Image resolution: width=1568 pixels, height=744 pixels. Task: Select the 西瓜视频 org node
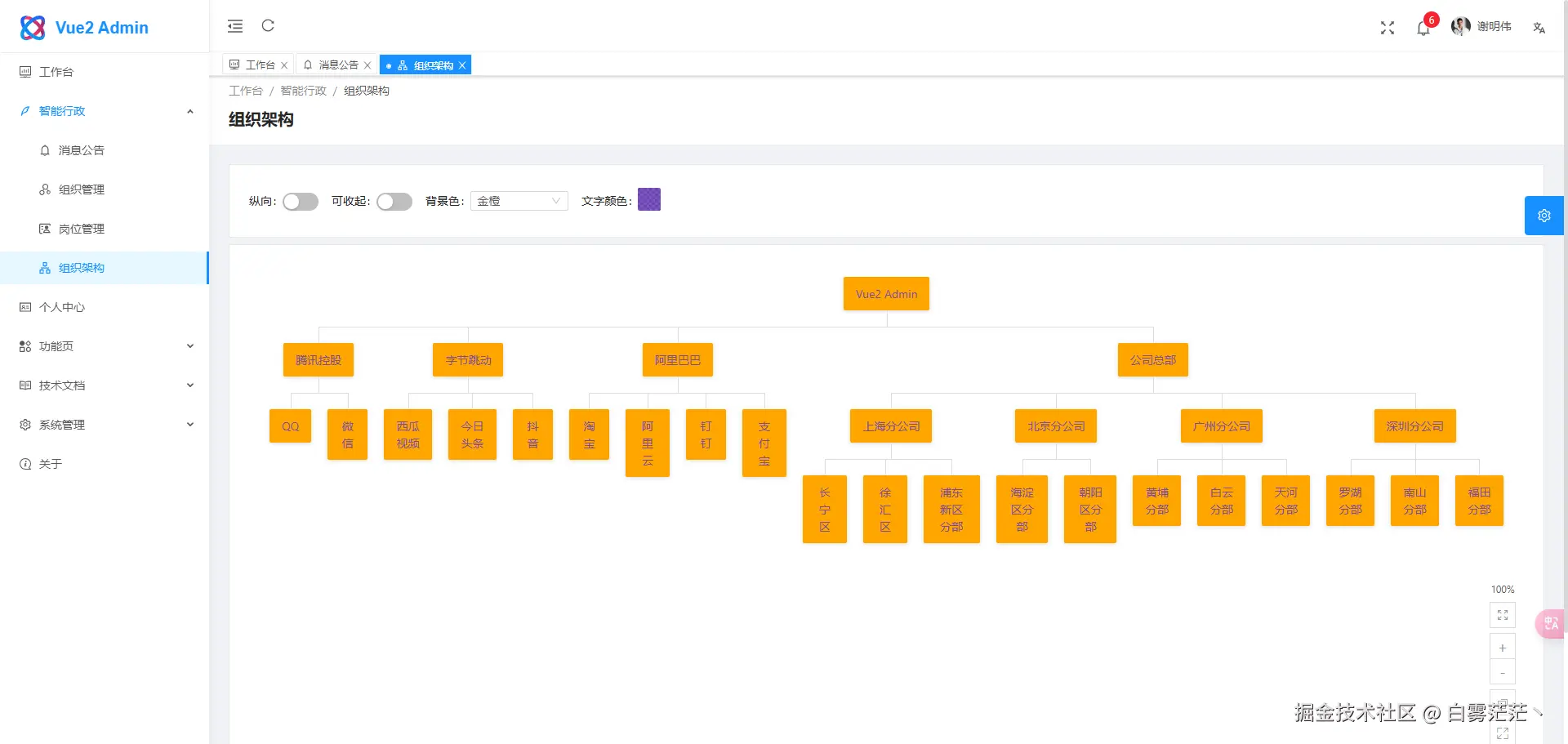[408, 434]
